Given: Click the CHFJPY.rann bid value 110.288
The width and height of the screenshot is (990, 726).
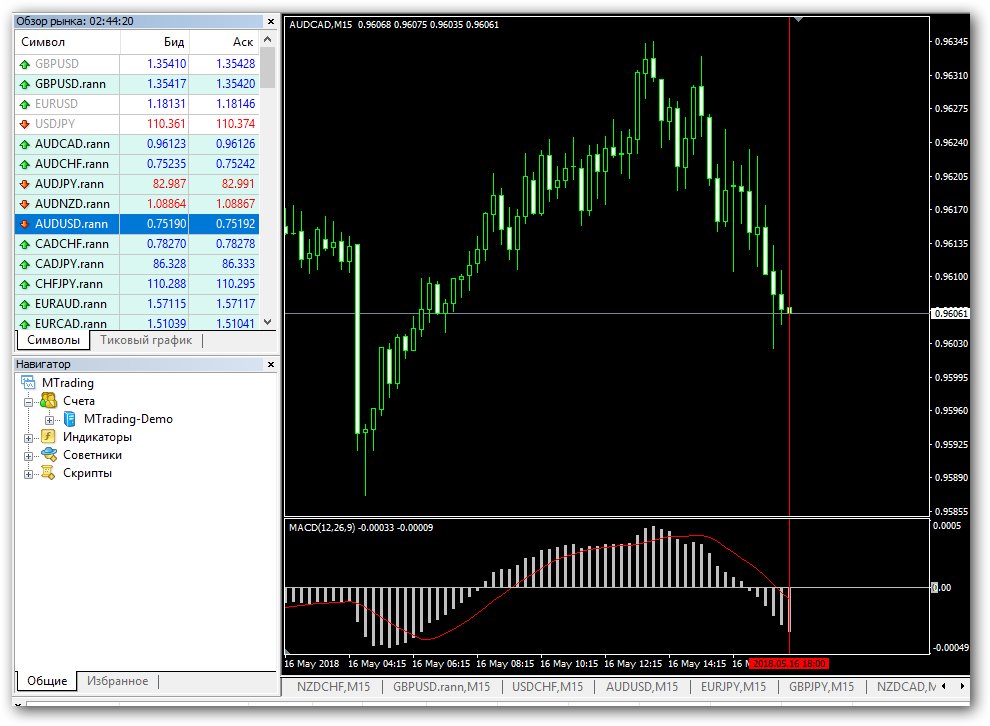Looking at the screenshot, I should (167, 283).
